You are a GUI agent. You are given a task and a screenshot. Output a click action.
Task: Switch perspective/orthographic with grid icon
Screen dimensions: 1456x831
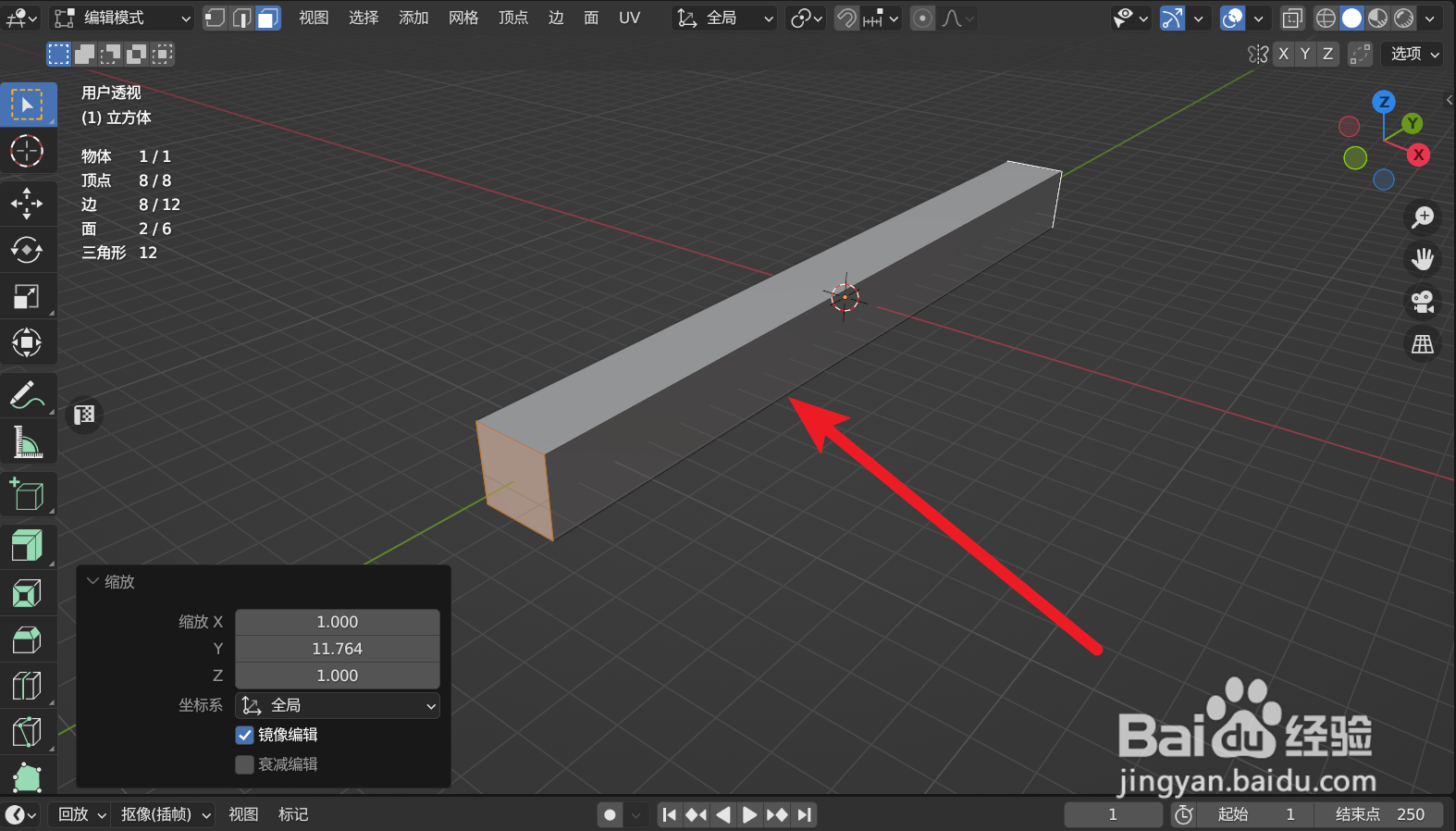(x=1423, y=344)
